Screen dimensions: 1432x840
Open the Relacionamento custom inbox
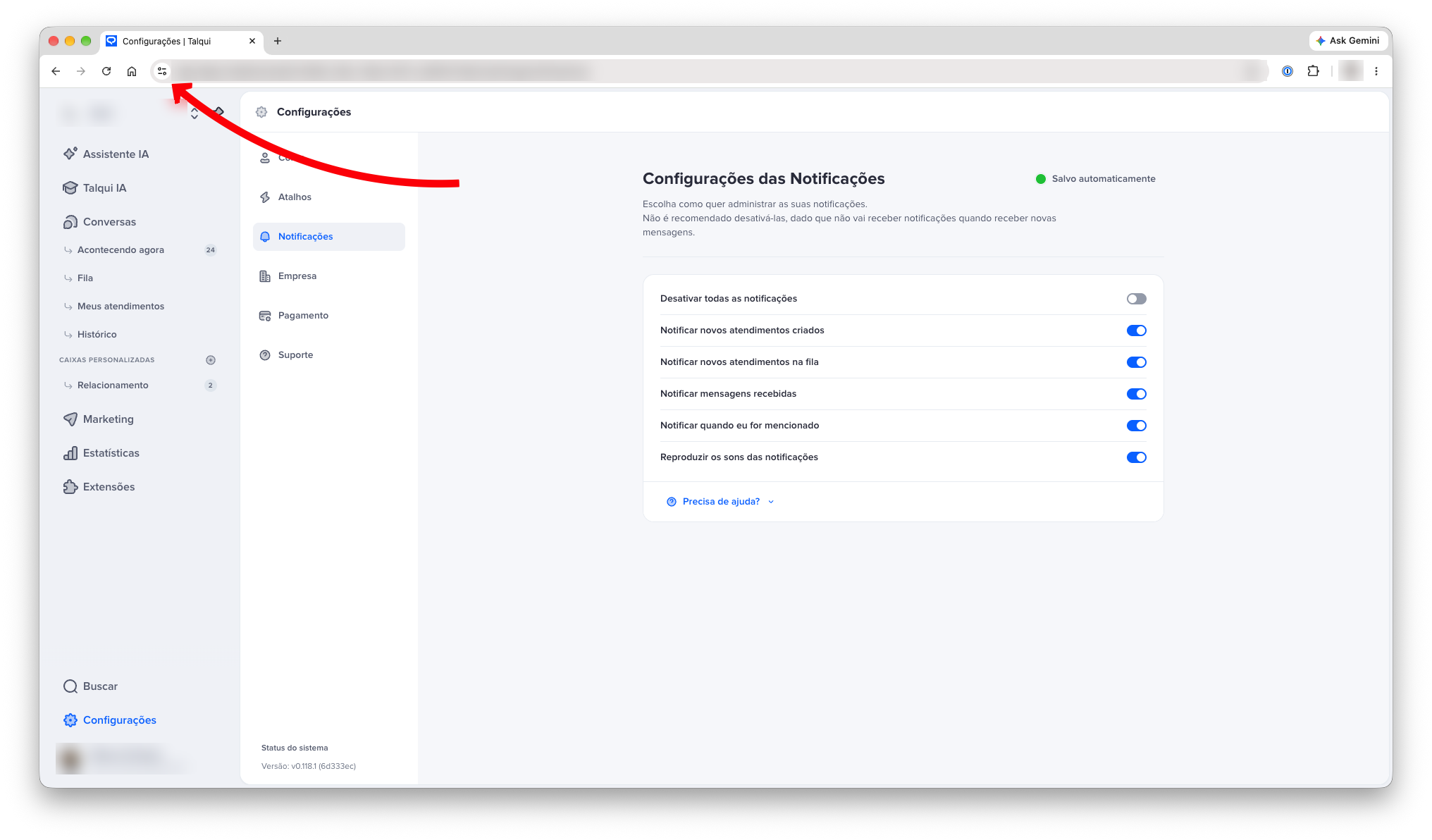[140, 385]
